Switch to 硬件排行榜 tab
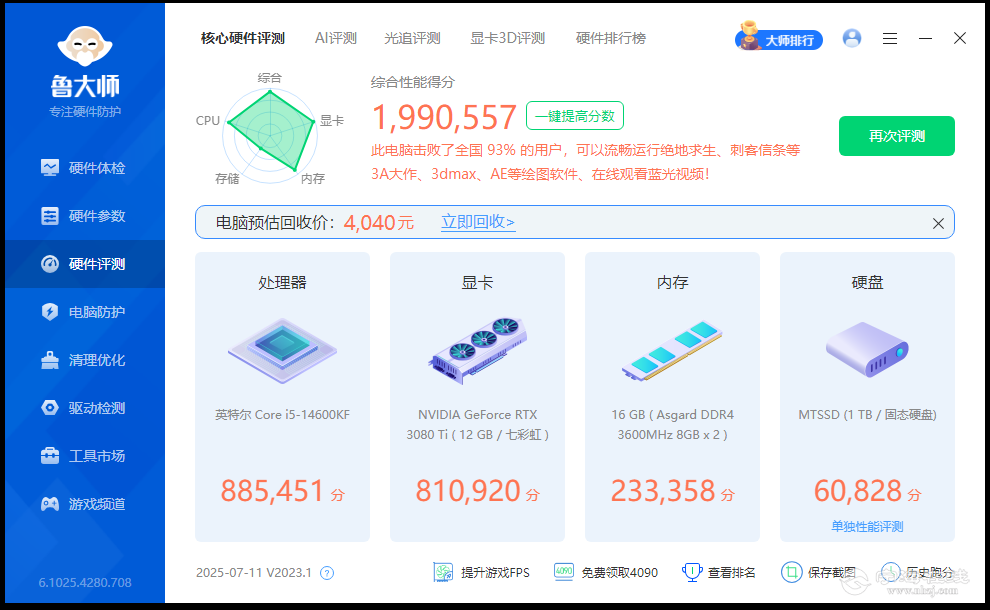The height and width of the screenshot is (610, 990). click(611, 39)
